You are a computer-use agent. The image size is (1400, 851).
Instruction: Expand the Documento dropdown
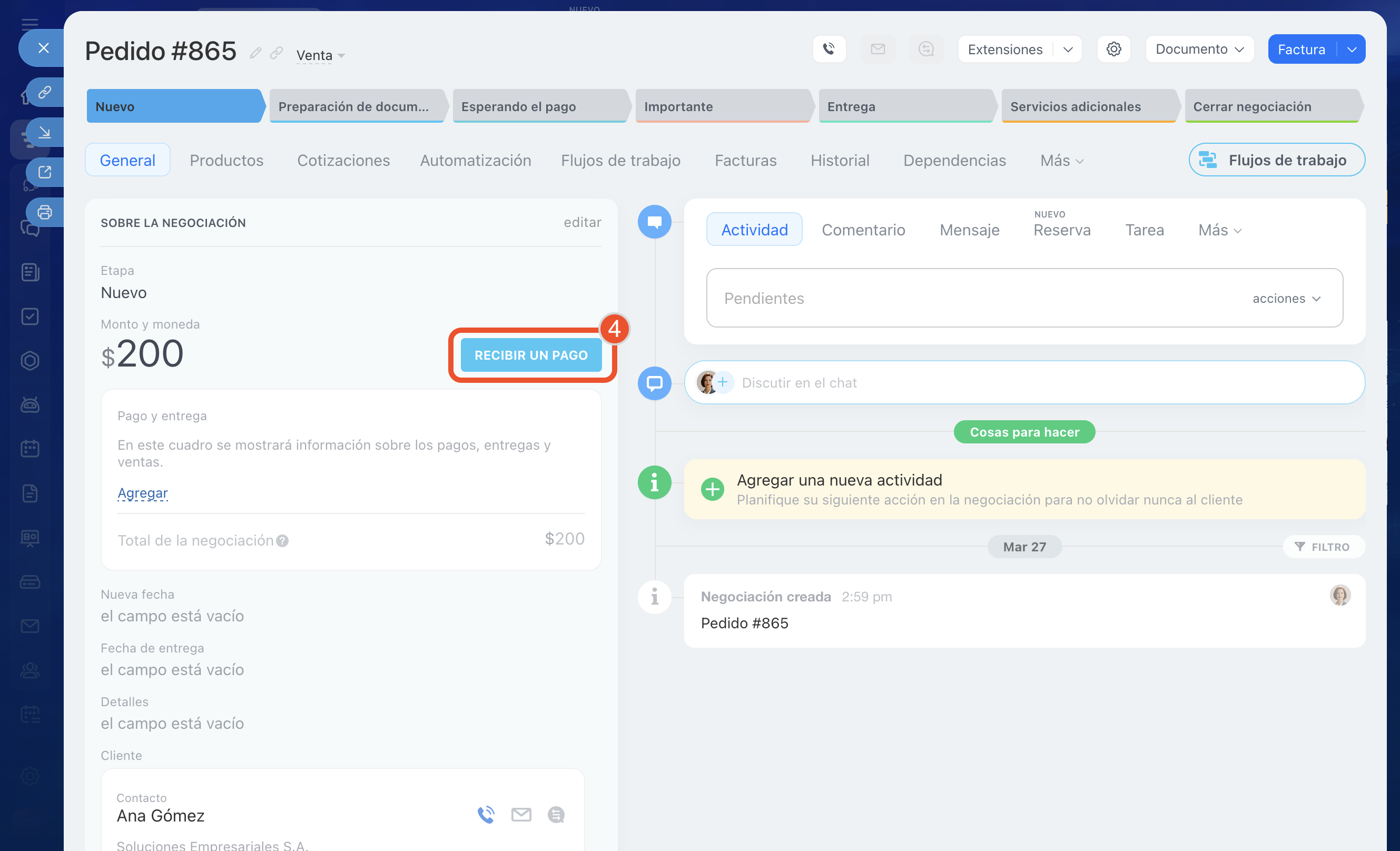(x=1199, y=50)
